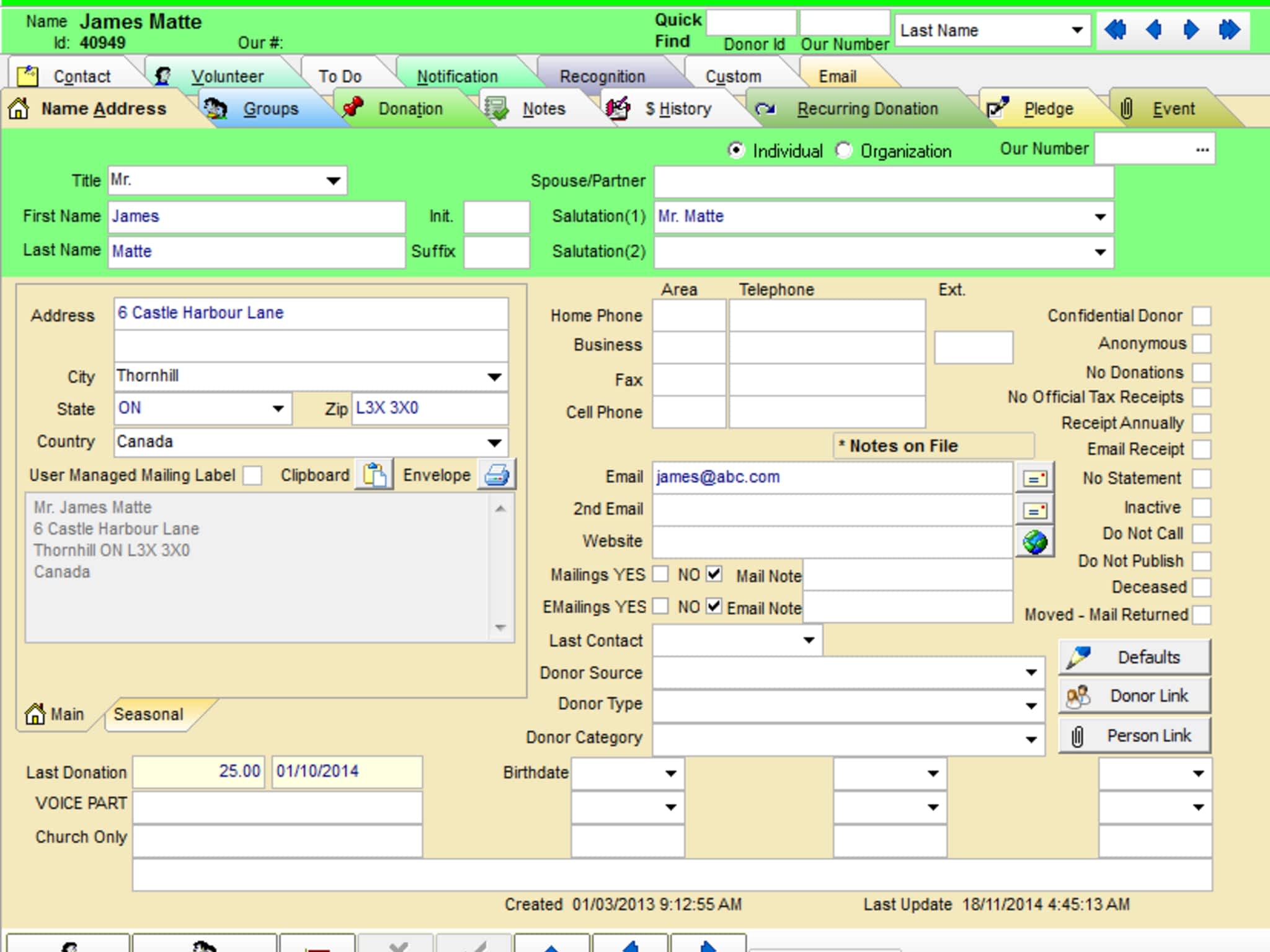
Task: Print Envelope printer icon
Action: [497, 475]
